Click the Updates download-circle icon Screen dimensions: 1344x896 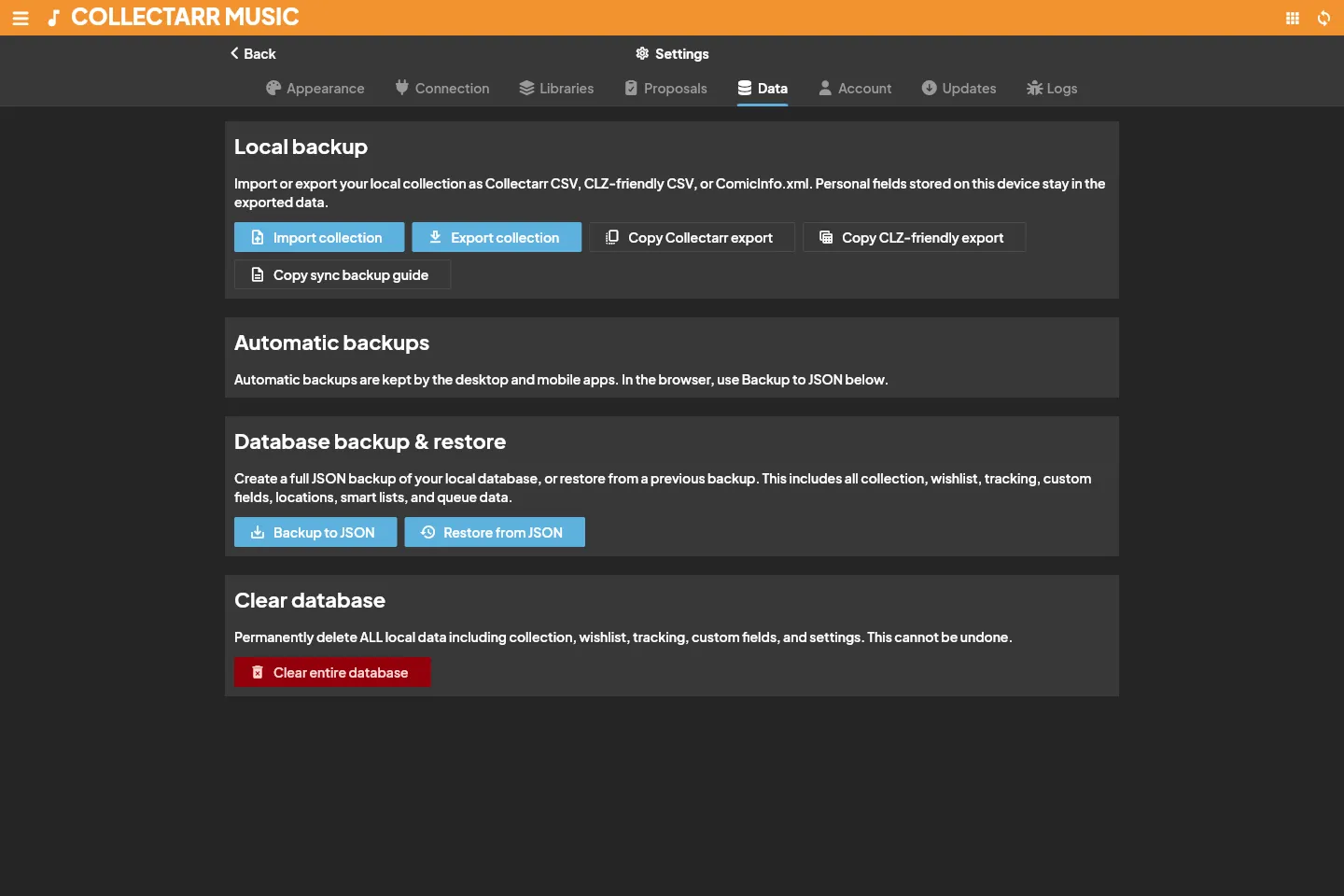pyautogui.click(x=930, y=88)
